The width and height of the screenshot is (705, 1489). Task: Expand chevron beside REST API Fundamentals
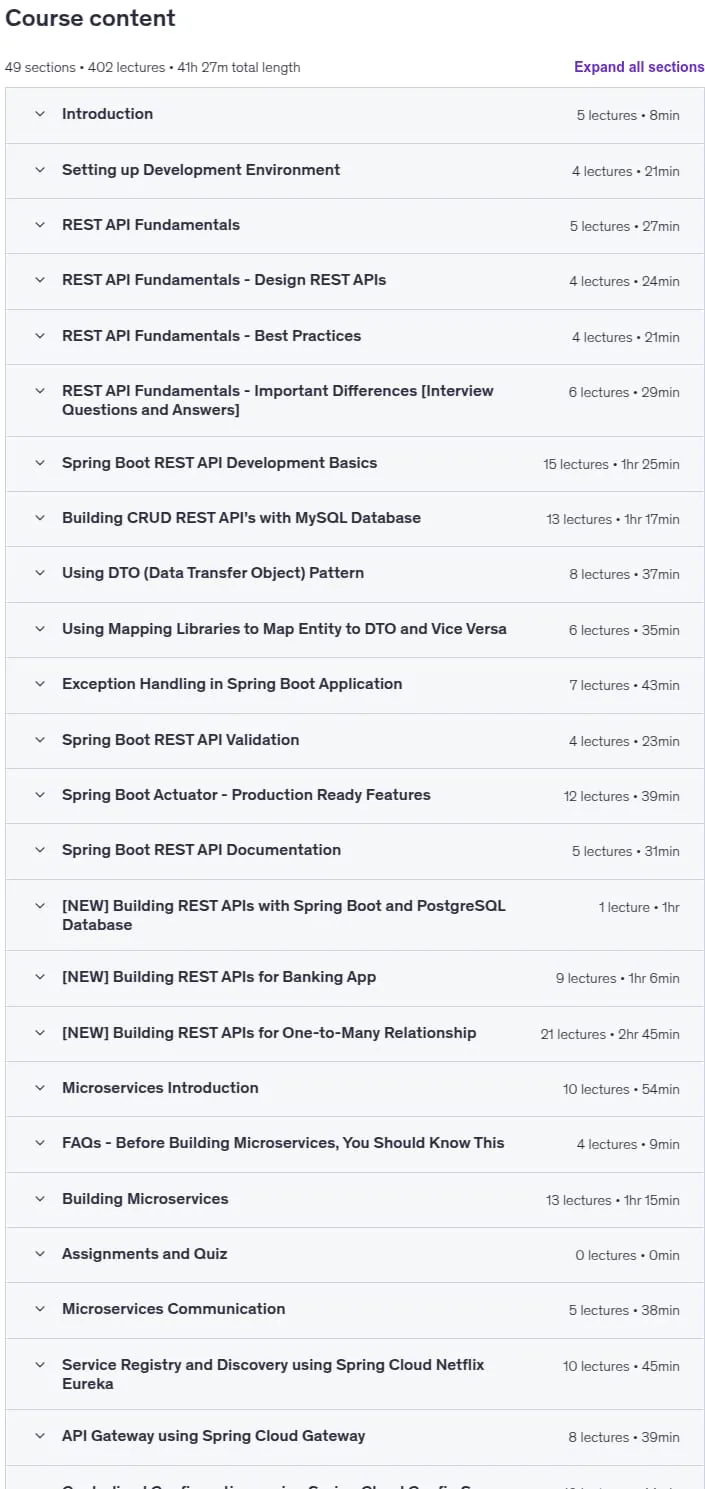pos(40,225)
